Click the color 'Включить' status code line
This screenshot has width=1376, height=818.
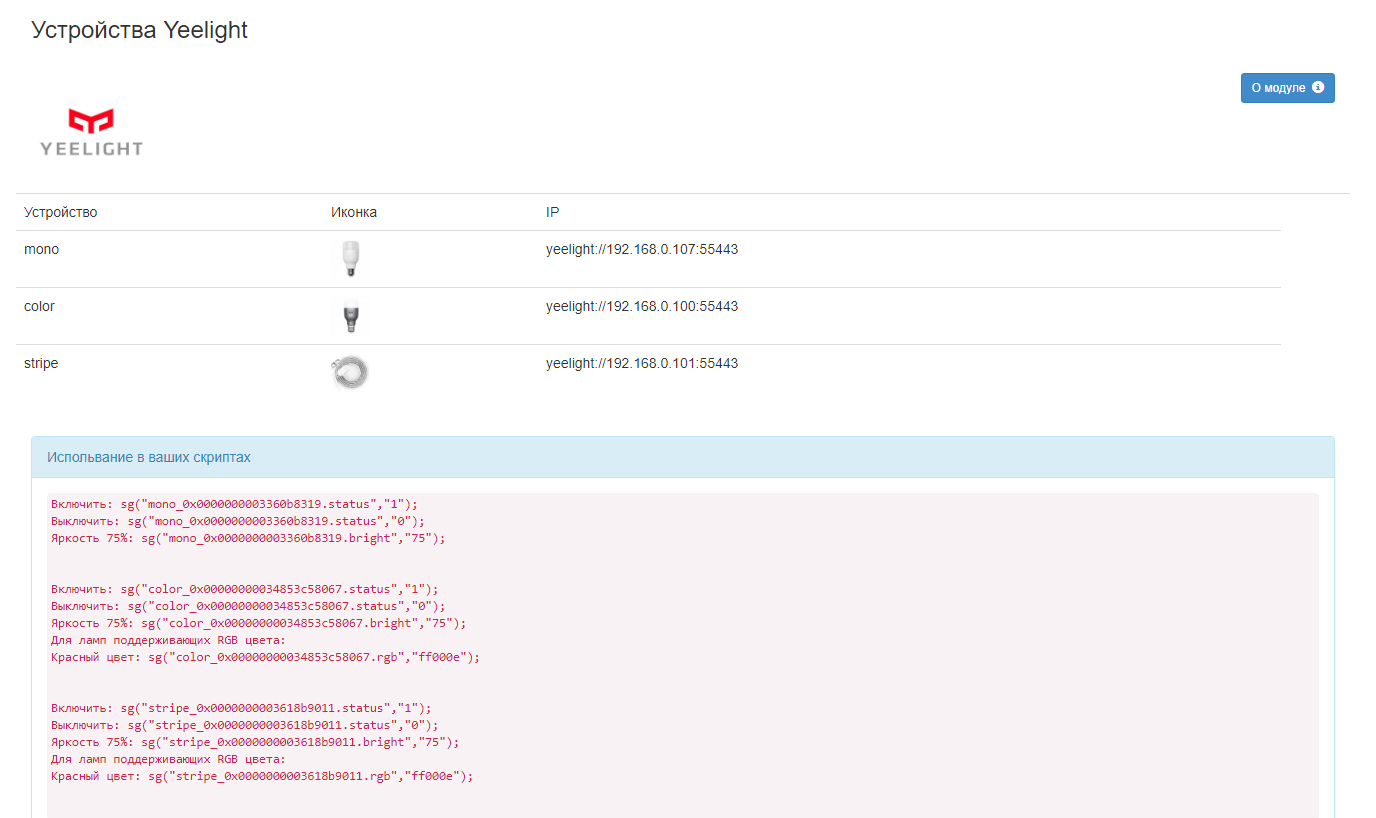245,589
